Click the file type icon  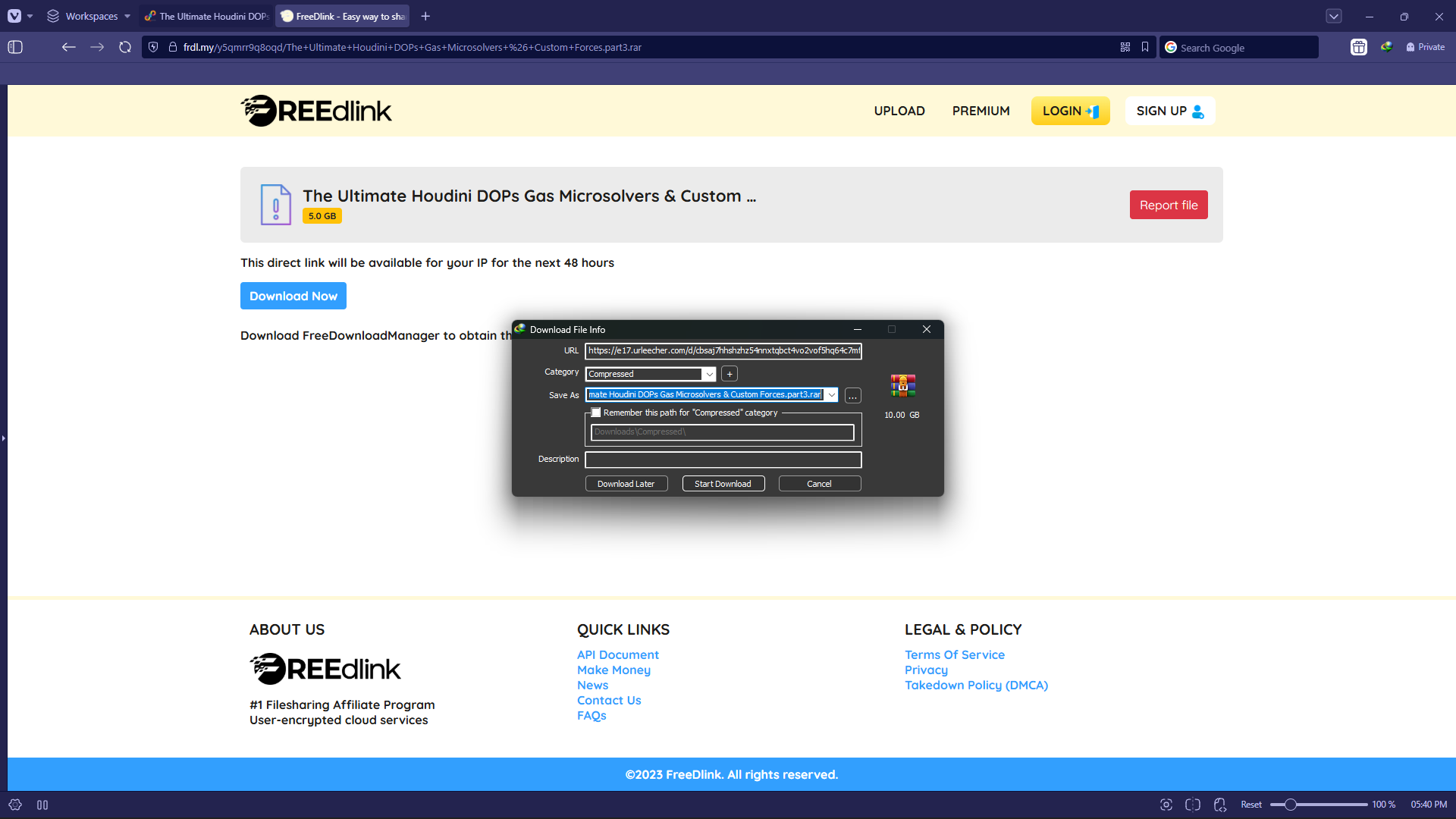pyautogui.click(x=276, y=205)
